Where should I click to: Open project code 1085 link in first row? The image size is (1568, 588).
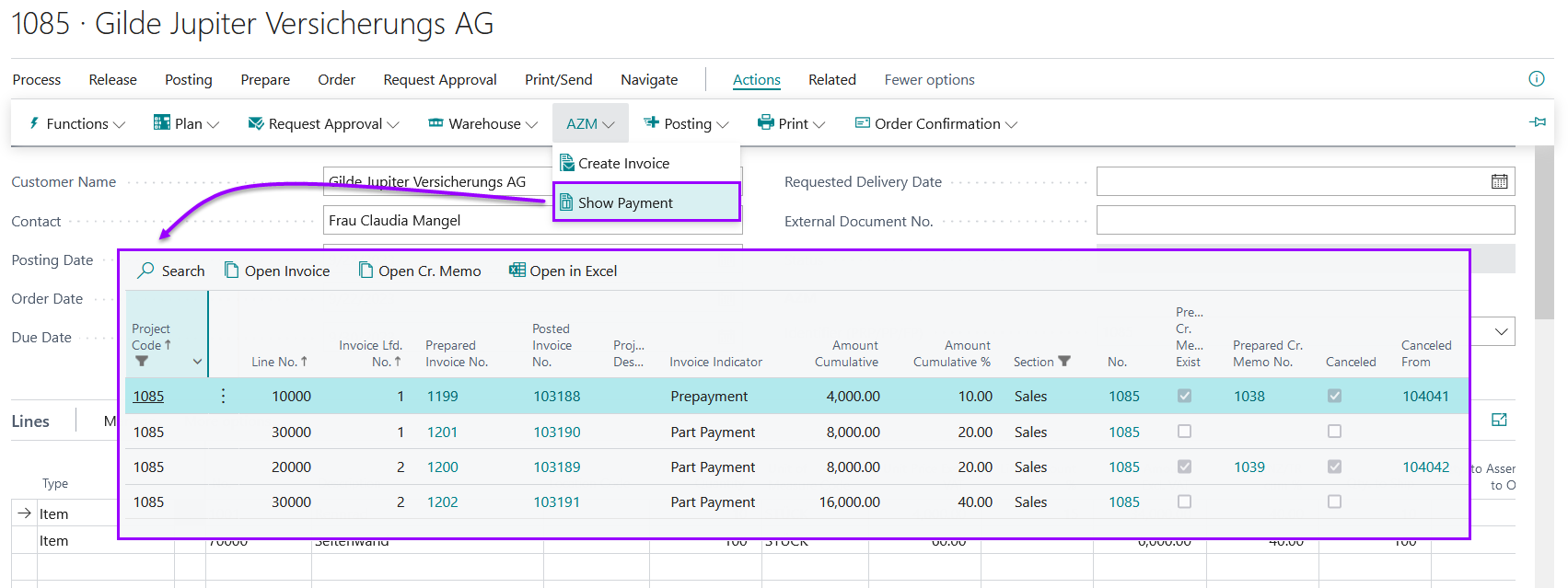[x=148, y=397]
